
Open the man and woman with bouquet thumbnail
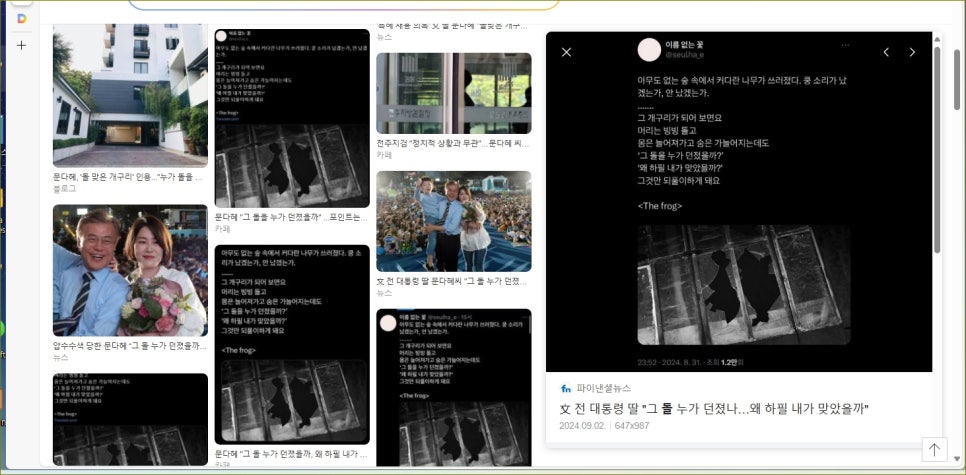(x=130, y=270)
